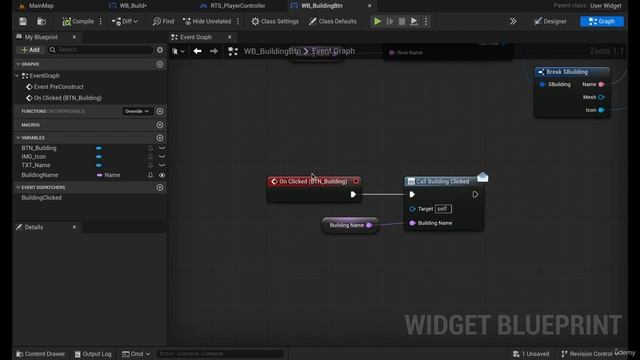Close the WB_BuildingBtn tab

click(369, 6)
